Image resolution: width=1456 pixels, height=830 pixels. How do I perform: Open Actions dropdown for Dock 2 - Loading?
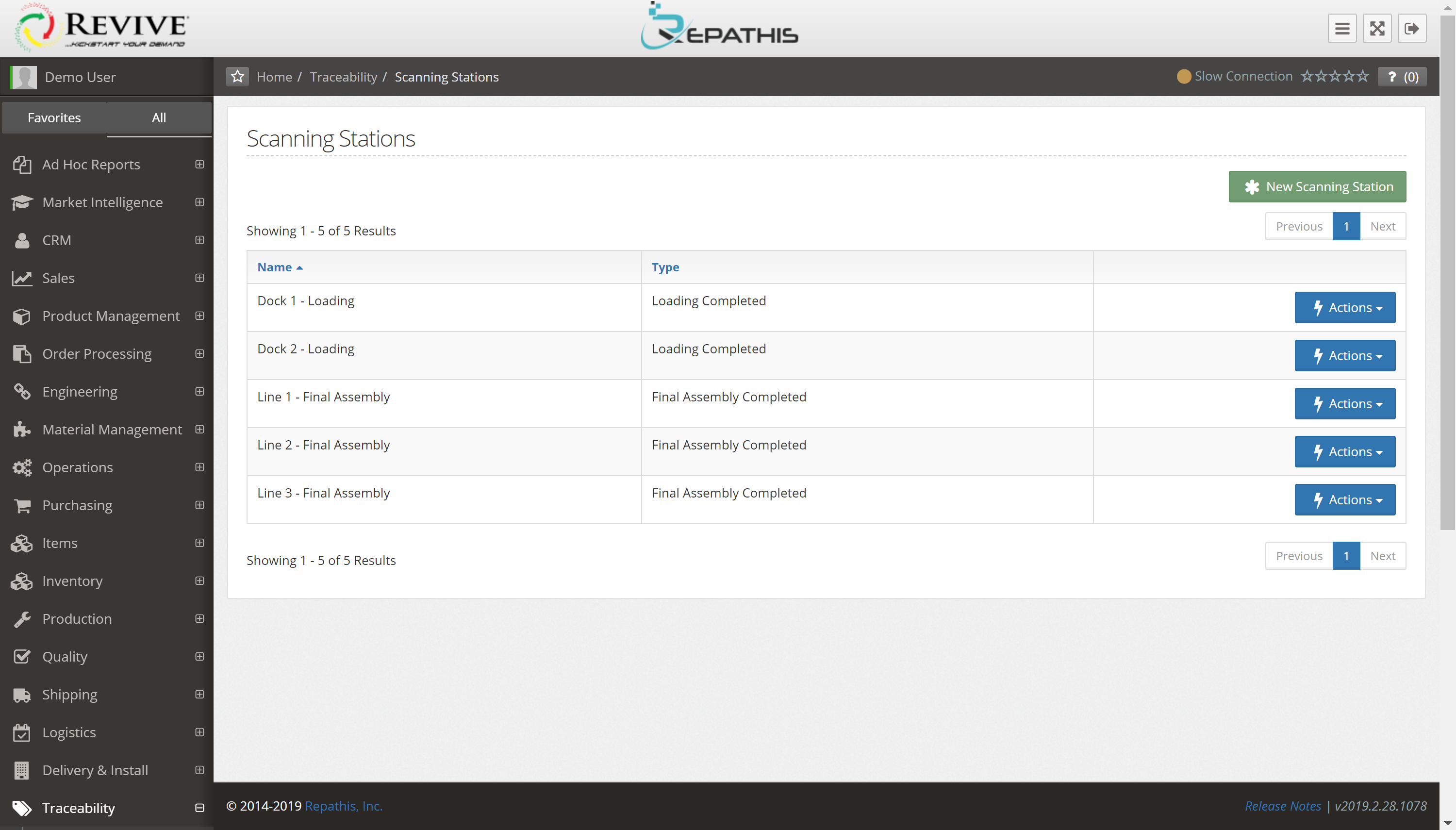(x=1344, y=355)
